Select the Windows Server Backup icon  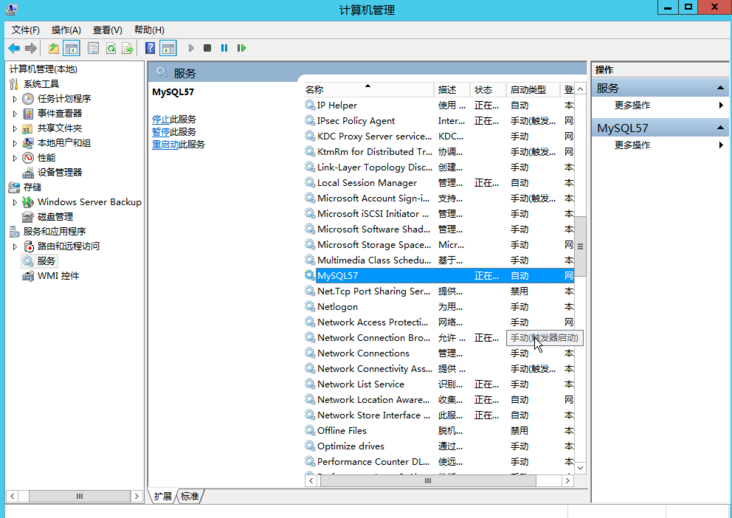click(28, 202)
